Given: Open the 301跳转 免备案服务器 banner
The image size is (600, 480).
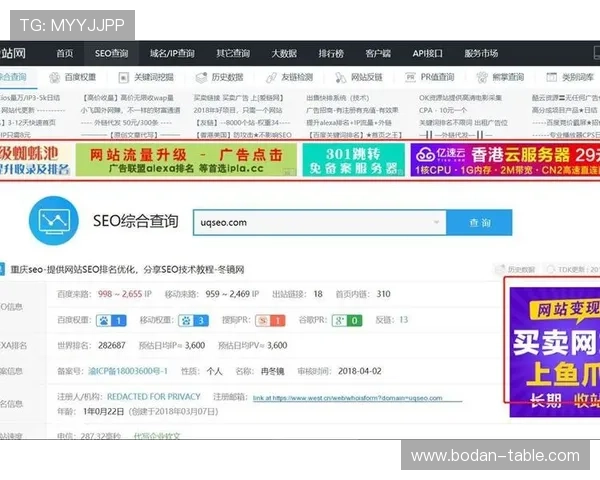Looking at the screenshot, I should coord(353,160).
